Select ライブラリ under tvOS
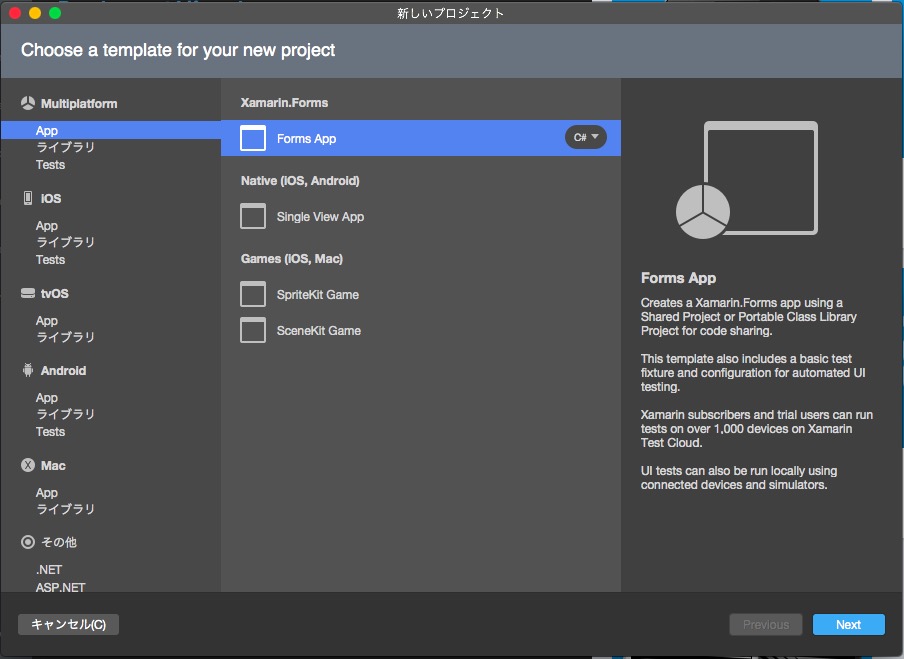Image resolution: width=904 pixels, height=659 pixels. [65, 337]
